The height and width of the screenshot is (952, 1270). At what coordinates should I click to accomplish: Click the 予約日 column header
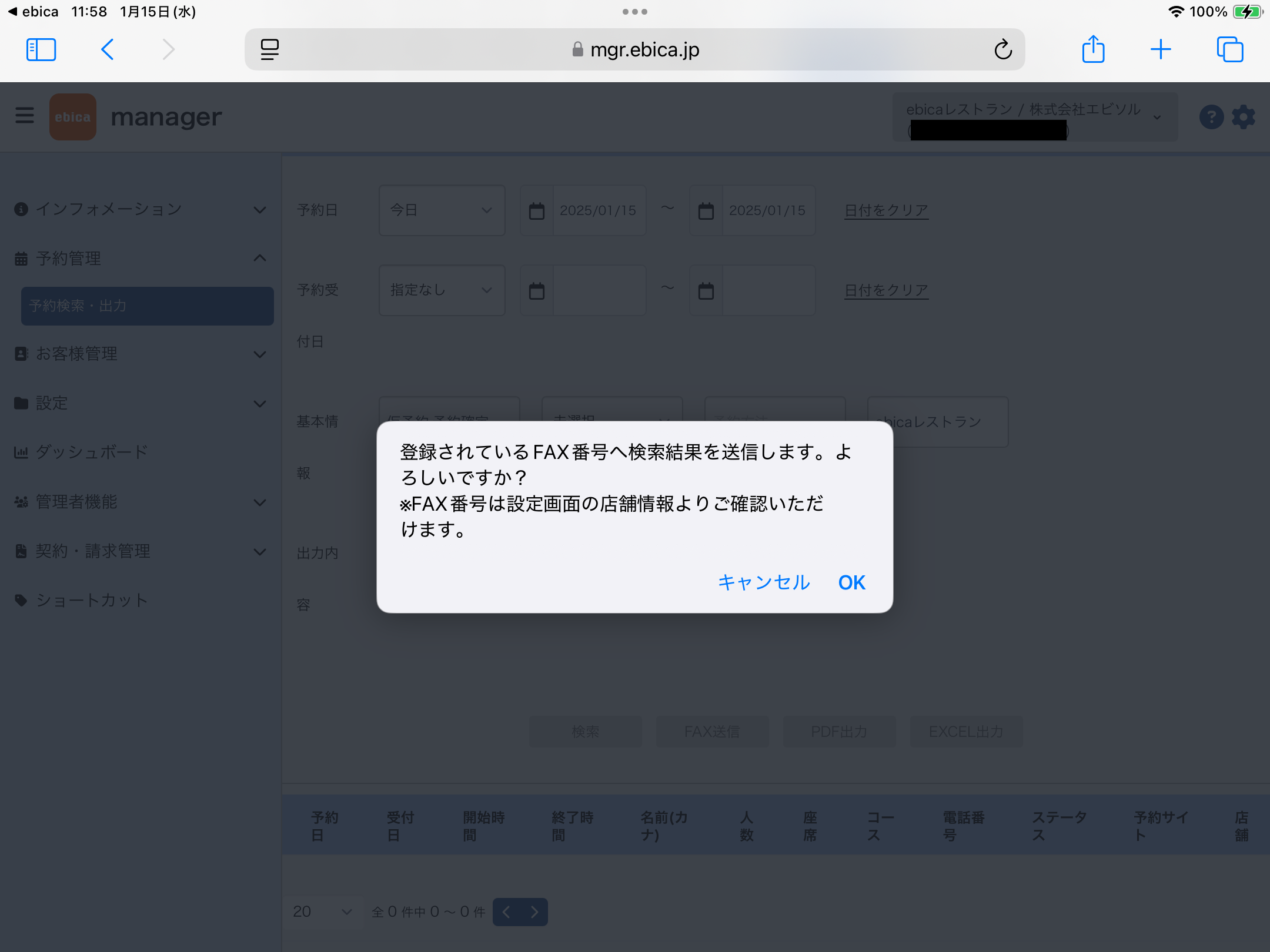[325, 826]
